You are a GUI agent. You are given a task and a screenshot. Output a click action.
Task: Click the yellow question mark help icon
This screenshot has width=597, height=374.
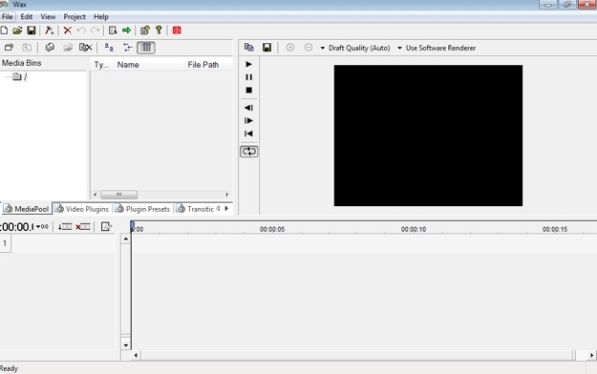pos(159,30)
